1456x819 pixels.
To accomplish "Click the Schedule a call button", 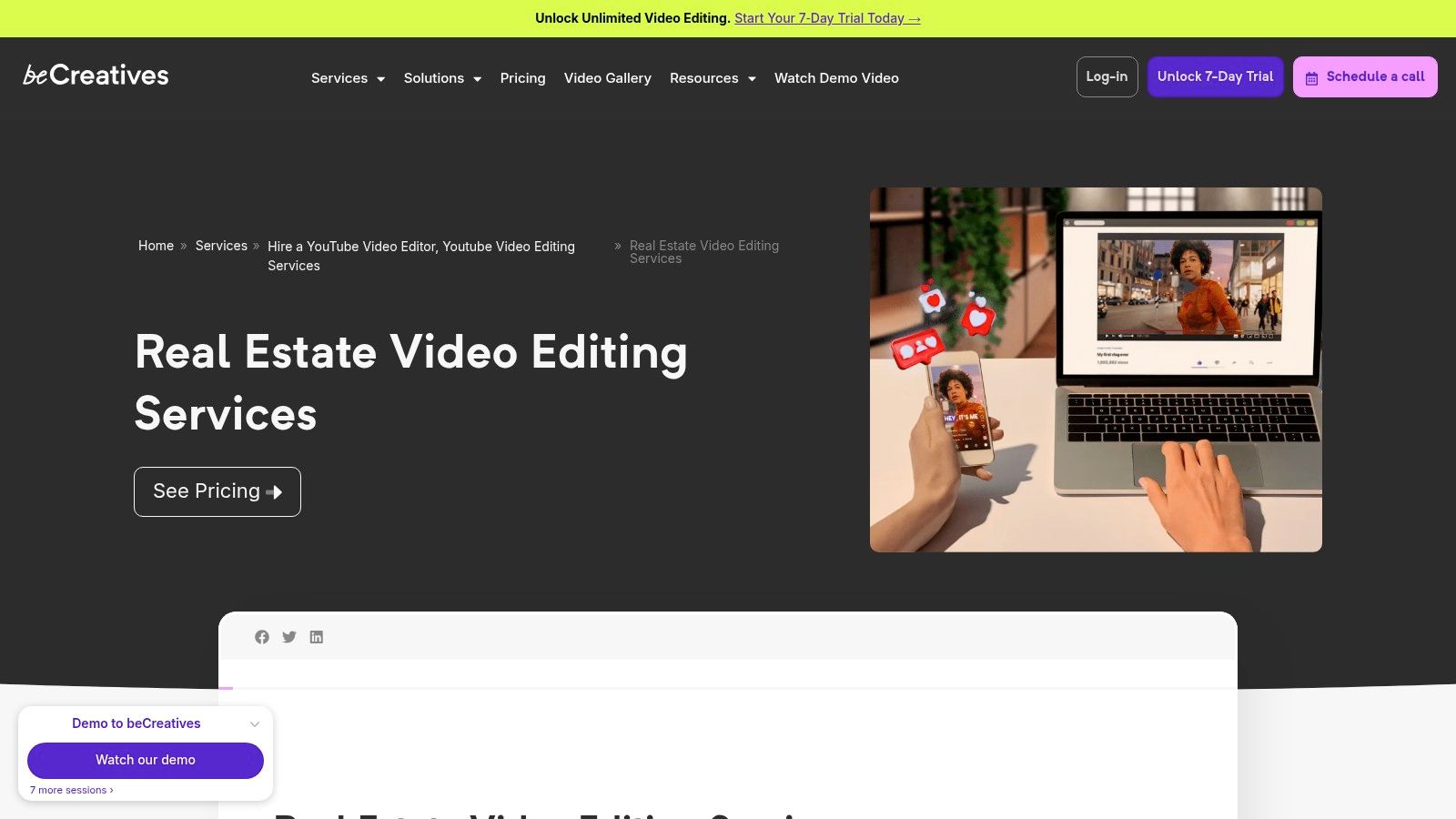I will [x=1365, y=76].
